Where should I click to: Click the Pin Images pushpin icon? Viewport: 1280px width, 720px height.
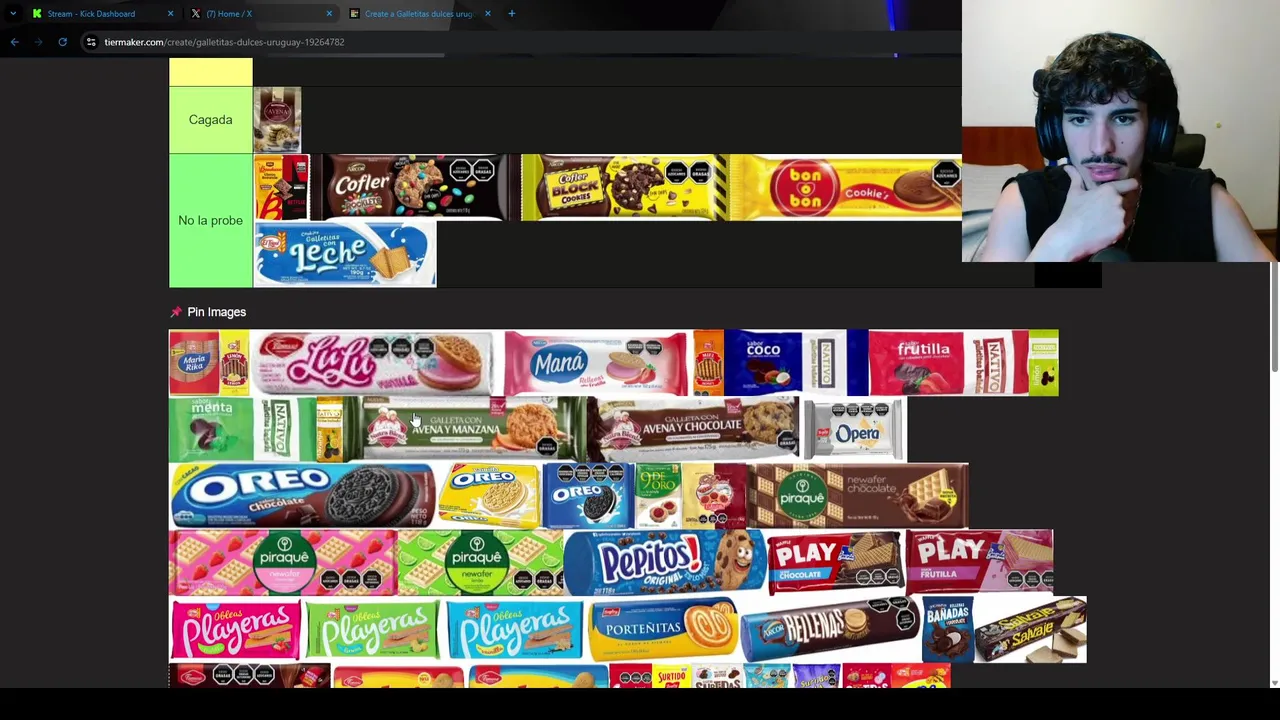click(x=176, y=312)
